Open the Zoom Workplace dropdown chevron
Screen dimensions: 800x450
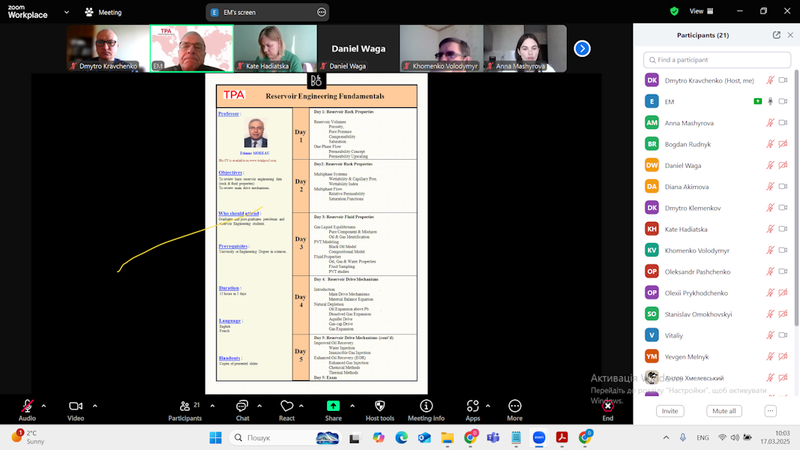click(x=66, y=12)
